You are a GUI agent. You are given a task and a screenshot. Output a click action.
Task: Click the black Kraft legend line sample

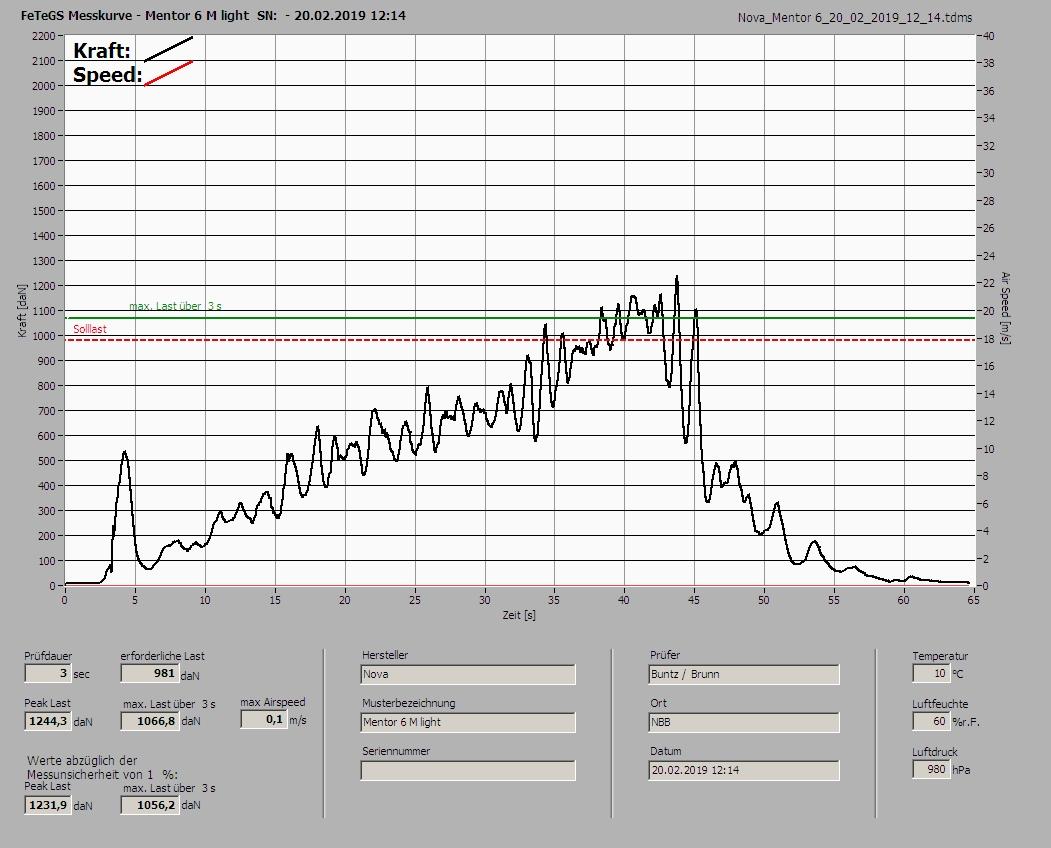[169, 49]
